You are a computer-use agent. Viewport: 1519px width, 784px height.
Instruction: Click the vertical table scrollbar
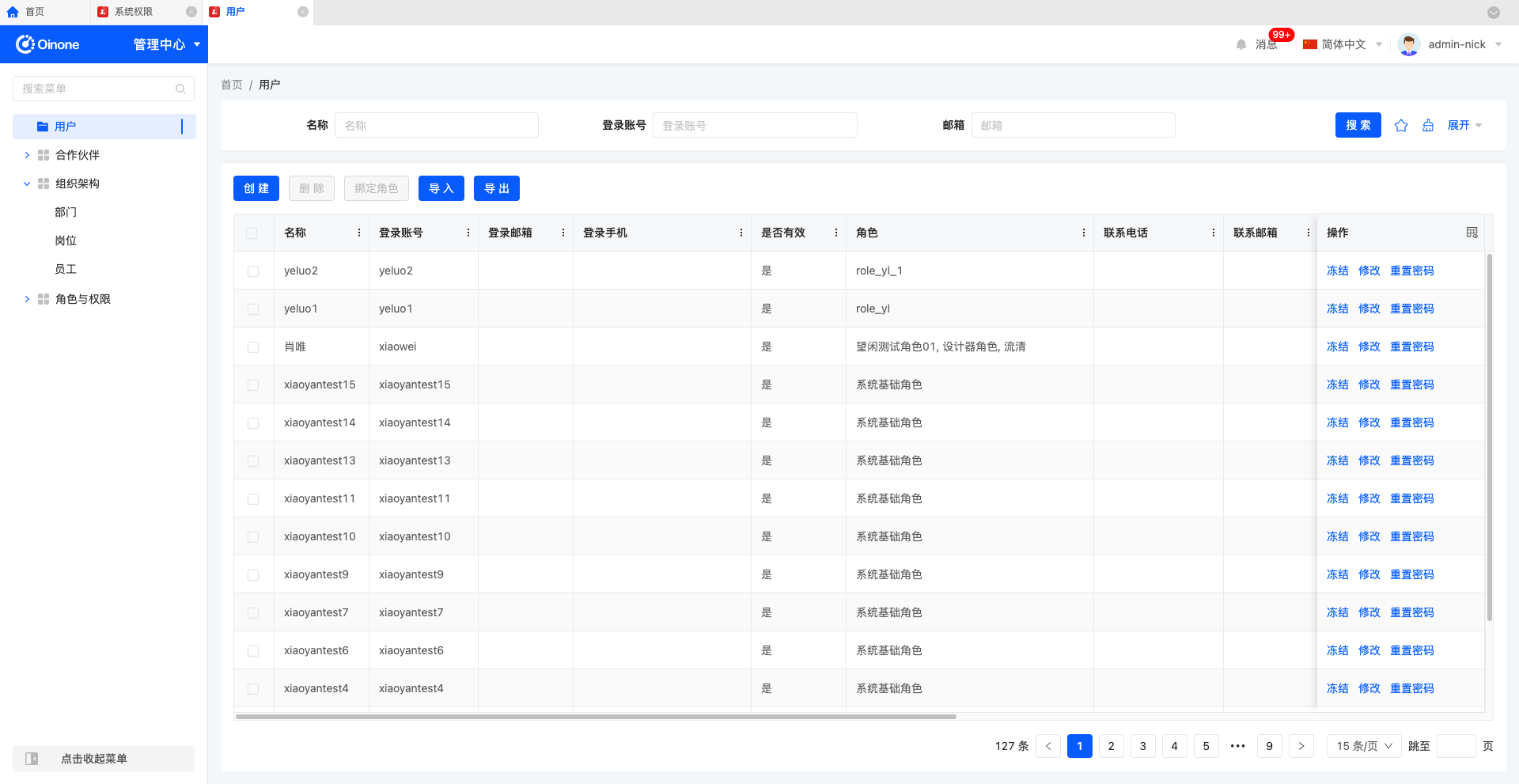[1490, 437]
